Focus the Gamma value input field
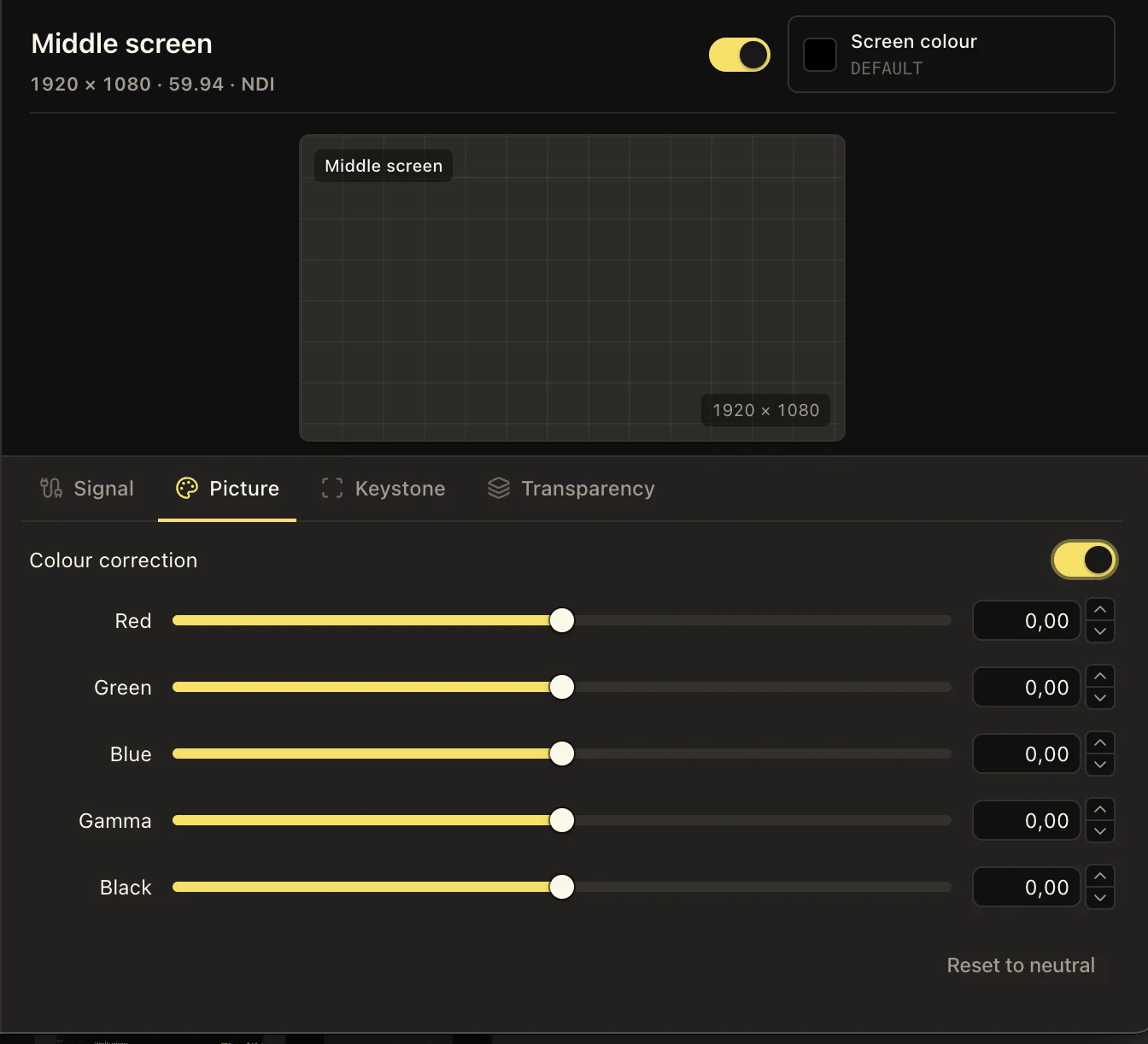Viewport: 1148px width, 1044px height. pyautogui.click(x=1027, y=820)
